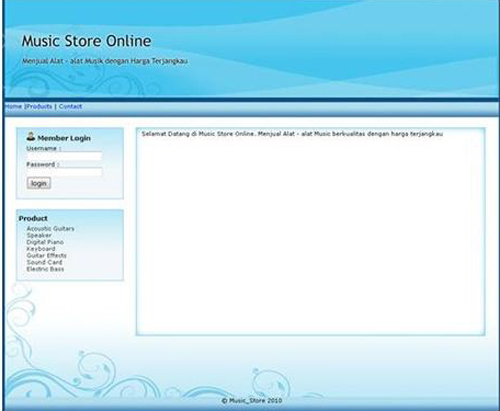The image size is (500, 411).
Task: Select the Keyboard product category
Action: click(41, 249)
